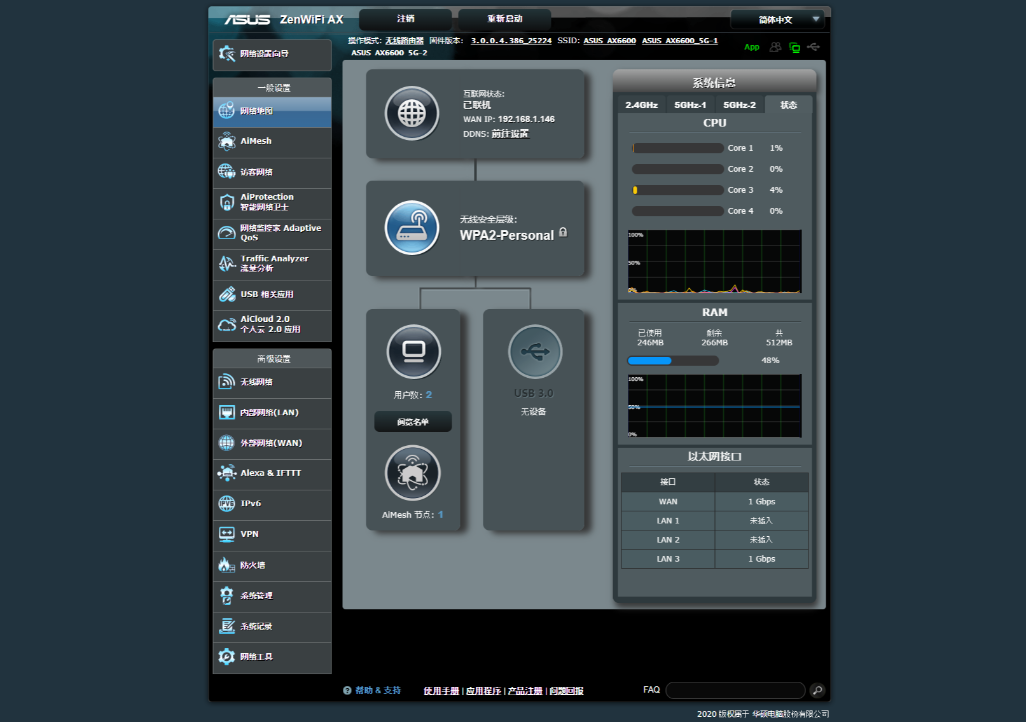Open the USB applications icon
1026x722 pixels.
(226, 294)
